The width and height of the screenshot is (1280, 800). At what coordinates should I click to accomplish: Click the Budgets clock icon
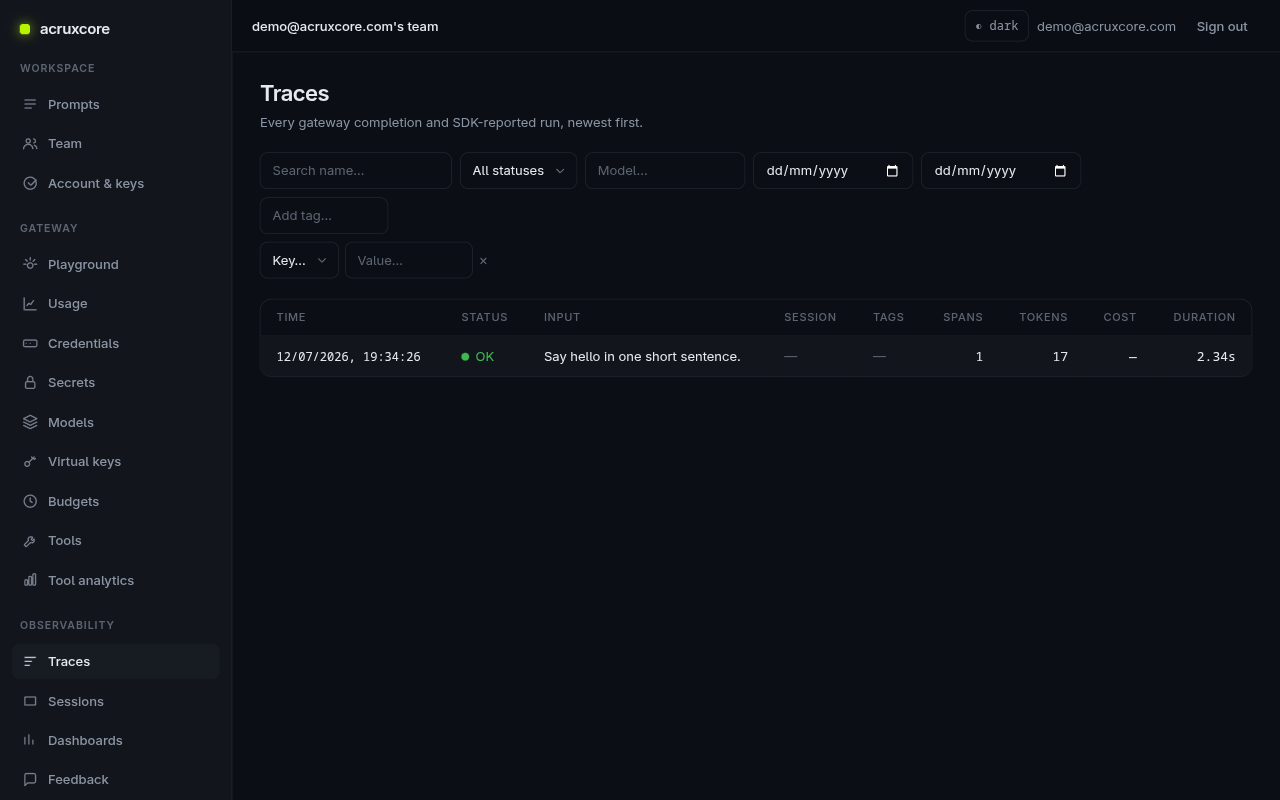(x=30, y=501)
